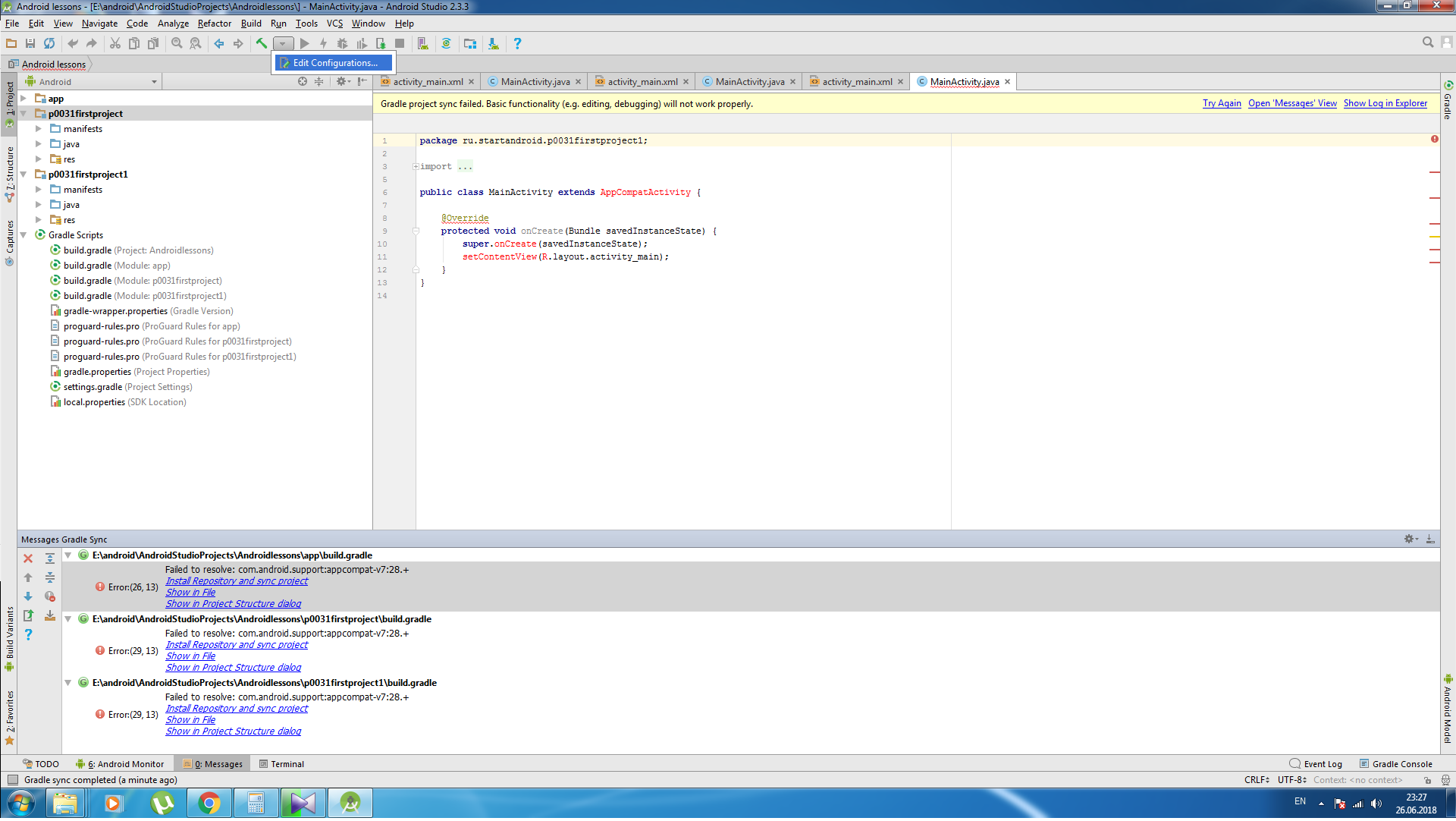Click the Synchronize toolbar icon
The height and width of the screenshot is (821, 1456).
(x=49, y=44)
